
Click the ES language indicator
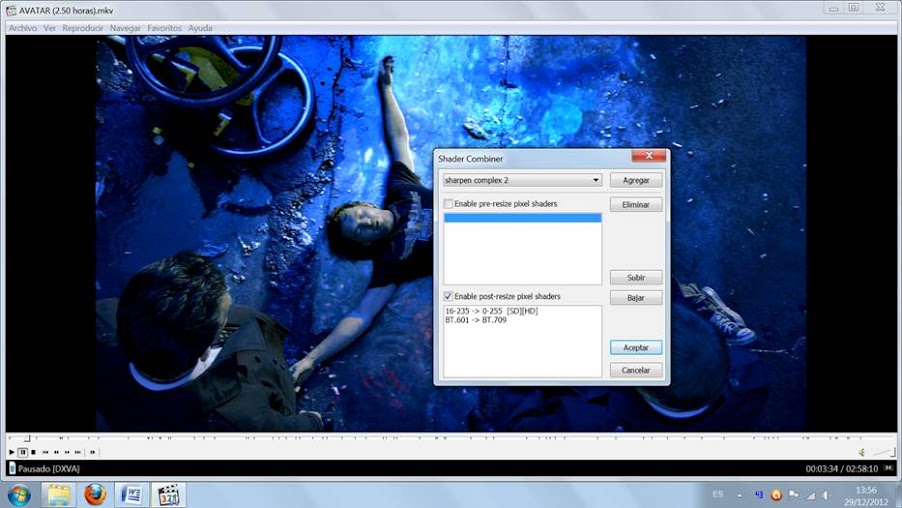[717, 494]
